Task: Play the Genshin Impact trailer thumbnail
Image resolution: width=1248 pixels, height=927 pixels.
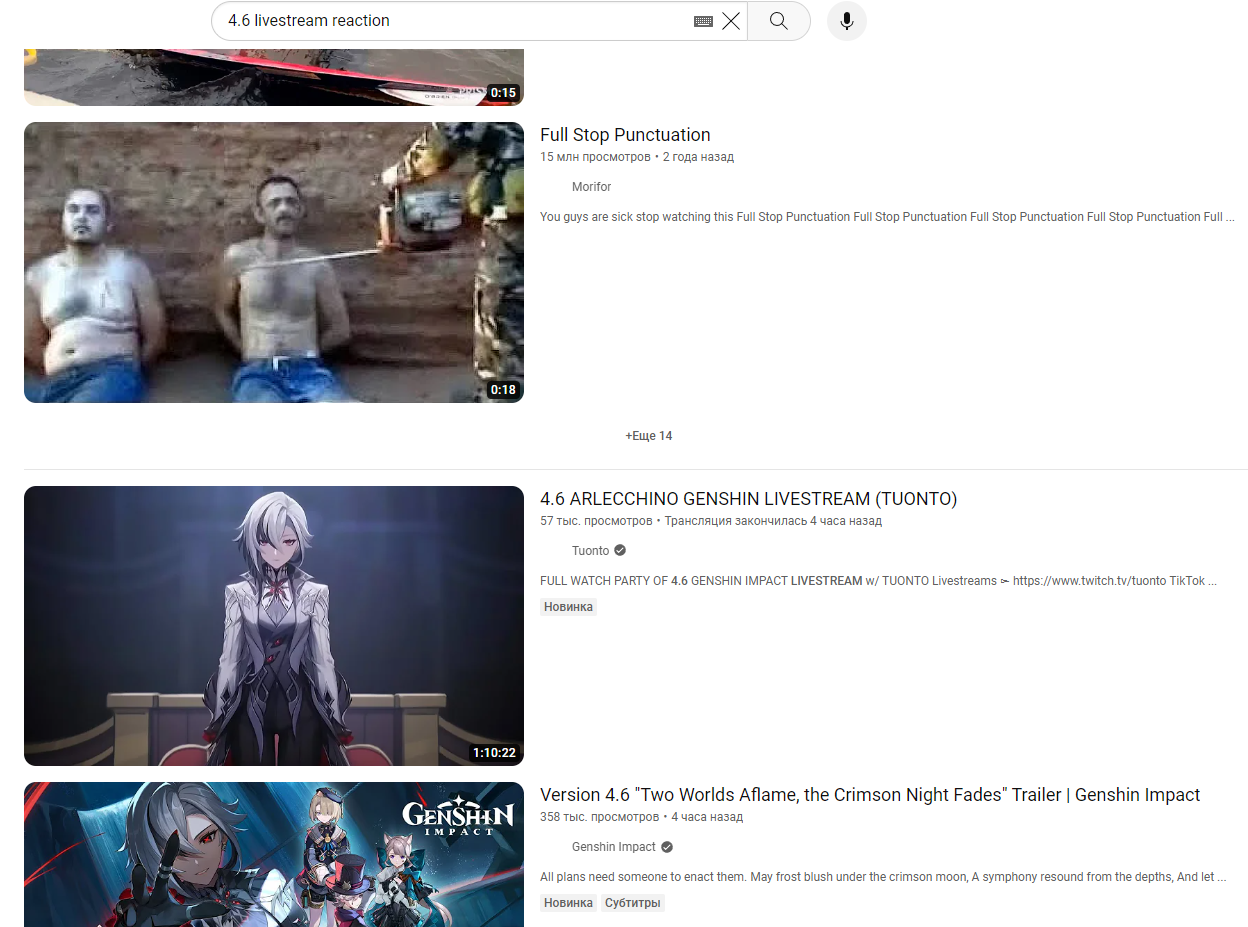Action: tap(274, 854)
